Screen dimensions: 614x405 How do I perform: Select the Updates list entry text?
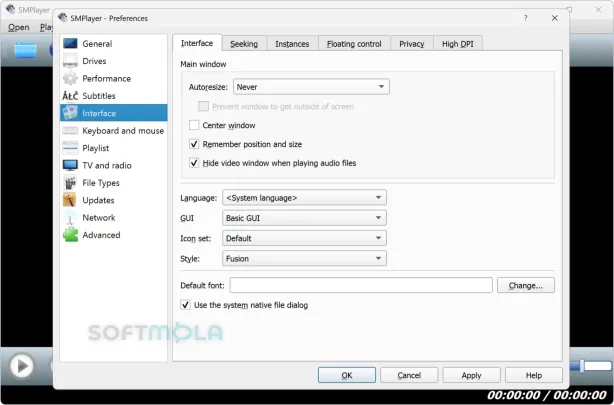click(x=98, y=200)
